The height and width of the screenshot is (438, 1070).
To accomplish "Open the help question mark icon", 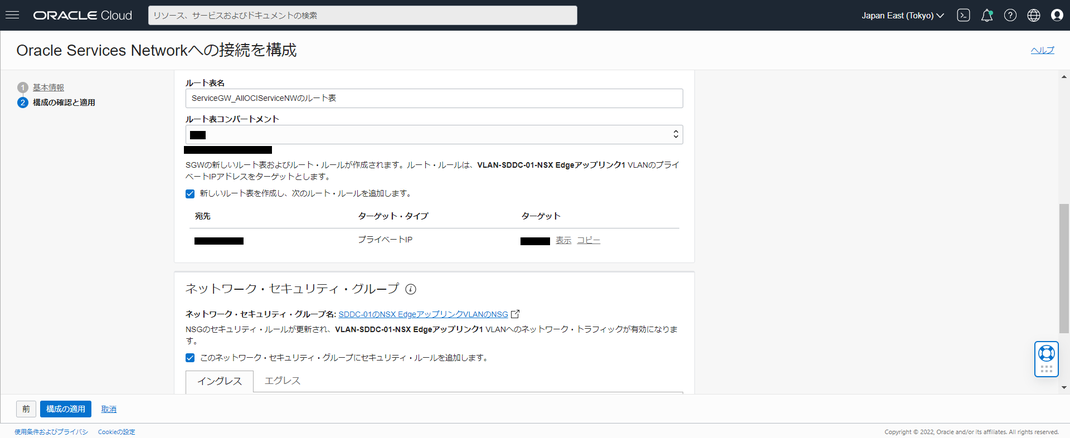I will click(x=1010, y=15).
